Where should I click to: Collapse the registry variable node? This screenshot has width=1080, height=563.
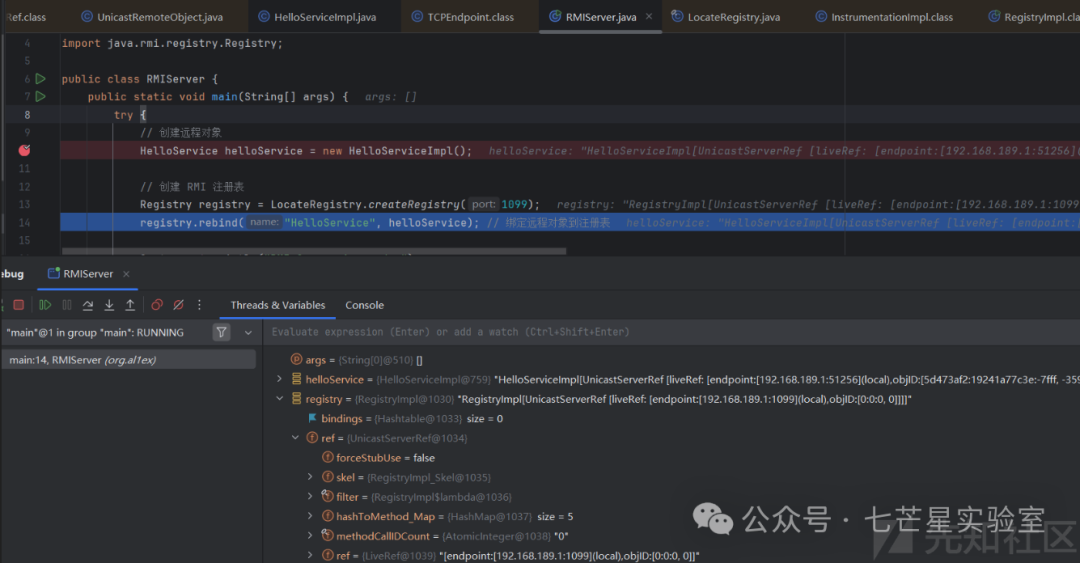[279, 398]
